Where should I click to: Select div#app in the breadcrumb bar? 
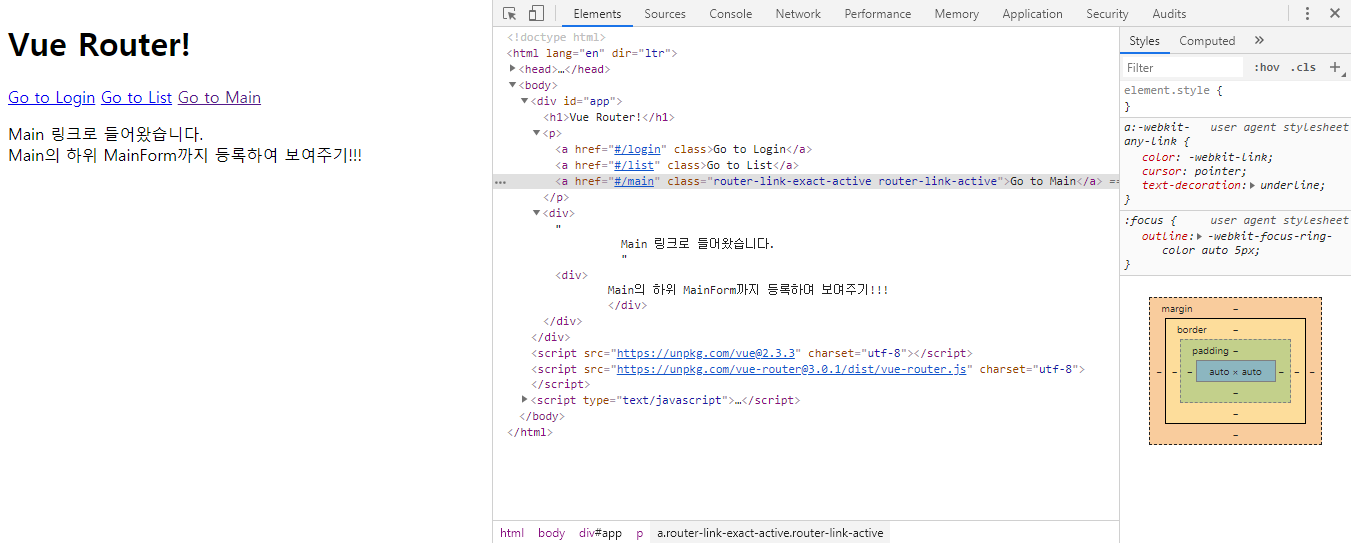(x=600, y=533)
